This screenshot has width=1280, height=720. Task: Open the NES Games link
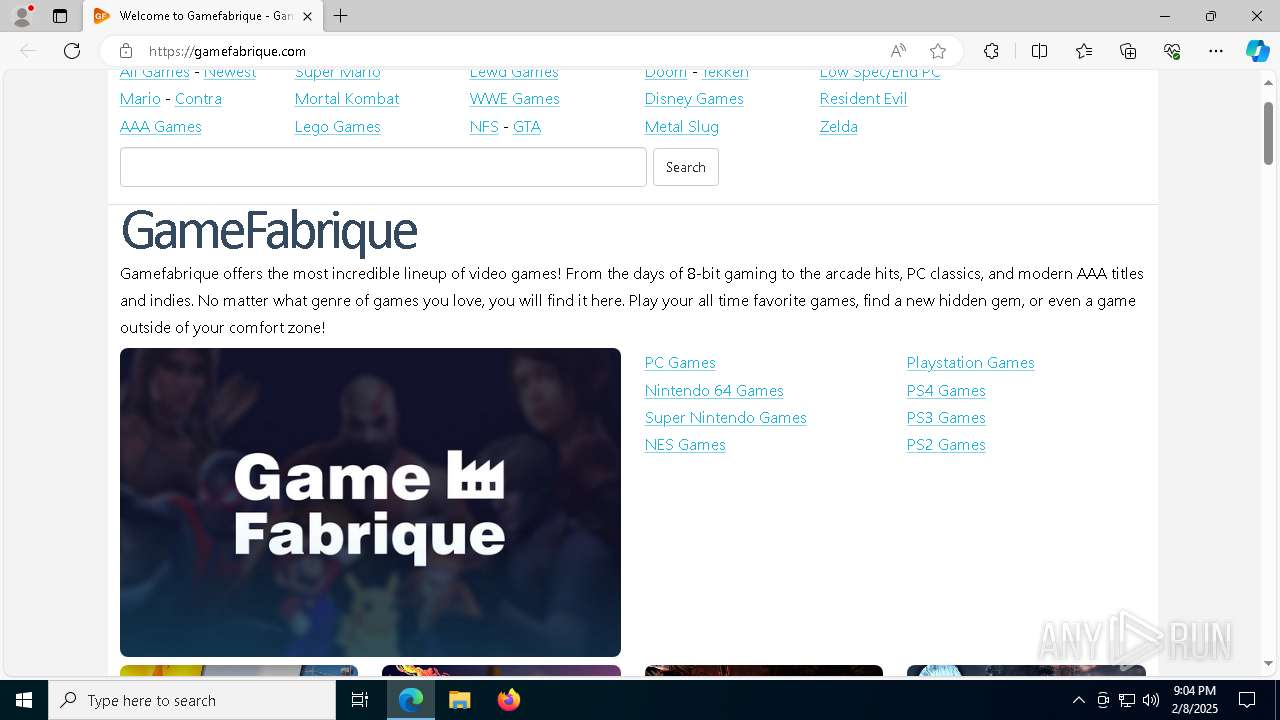click(685, 445)
